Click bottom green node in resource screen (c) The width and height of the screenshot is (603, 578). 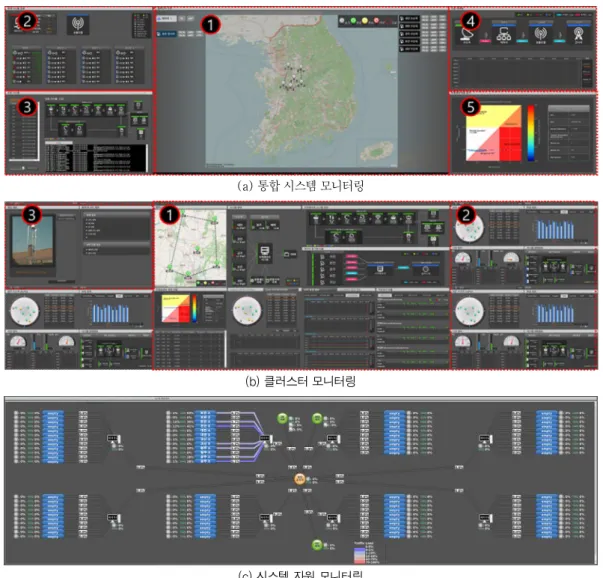pyautogui.click(x=316, y=544)
